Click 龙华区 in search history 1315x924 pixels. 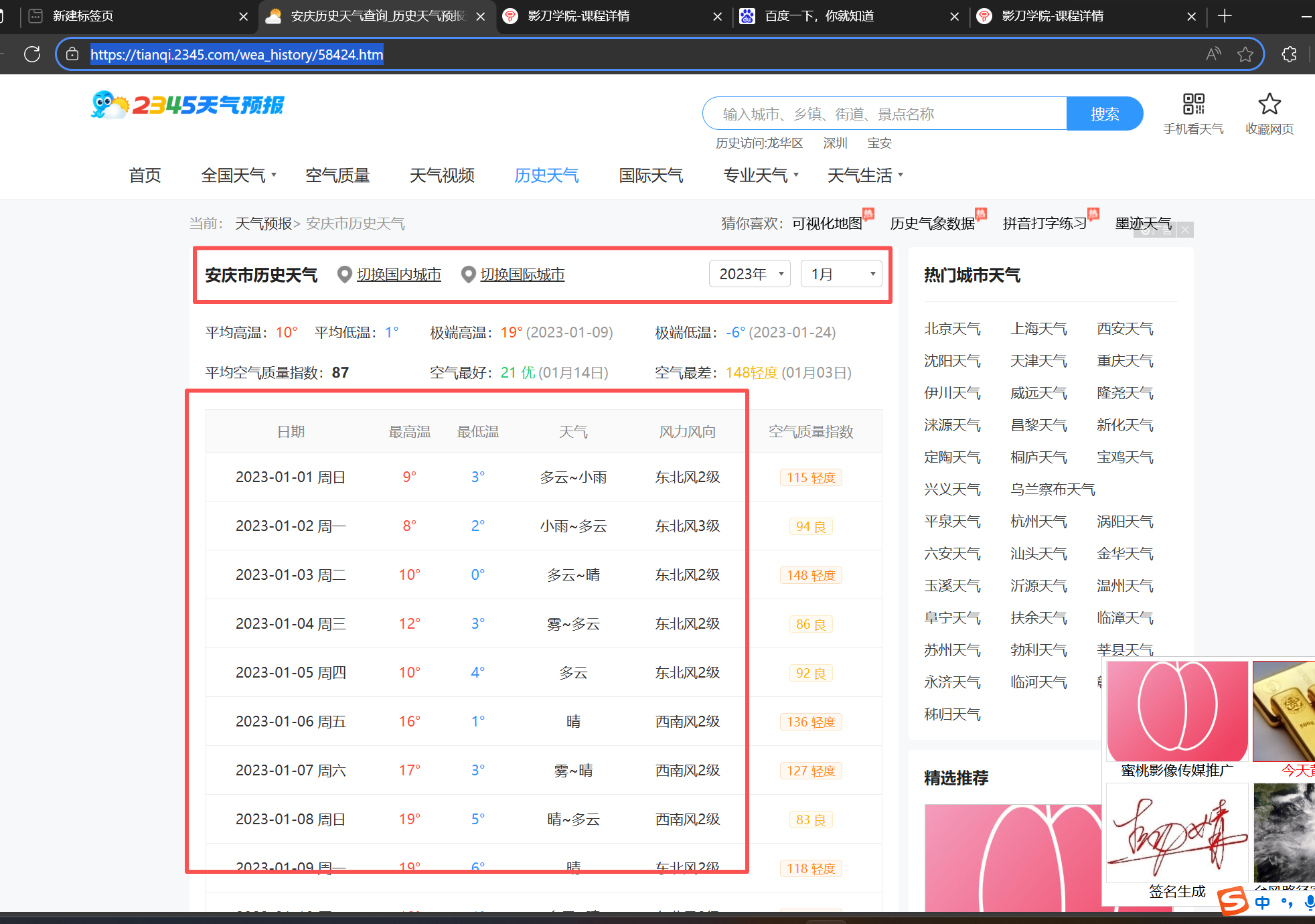click(x=785, y=143)
